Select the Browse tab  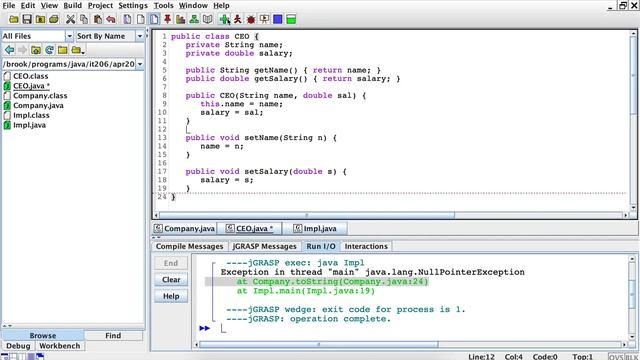[x=42, y=336]
